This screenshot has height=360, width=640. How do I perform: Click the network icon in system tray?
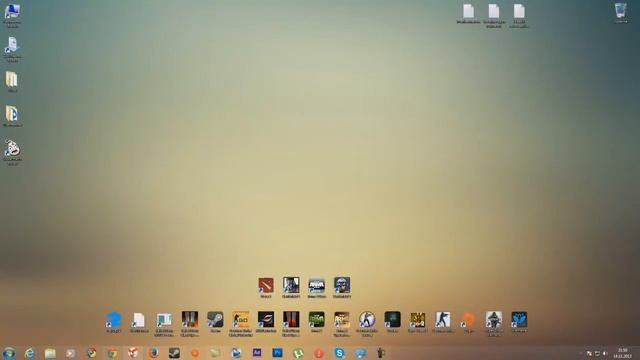[x=597, y=353]
